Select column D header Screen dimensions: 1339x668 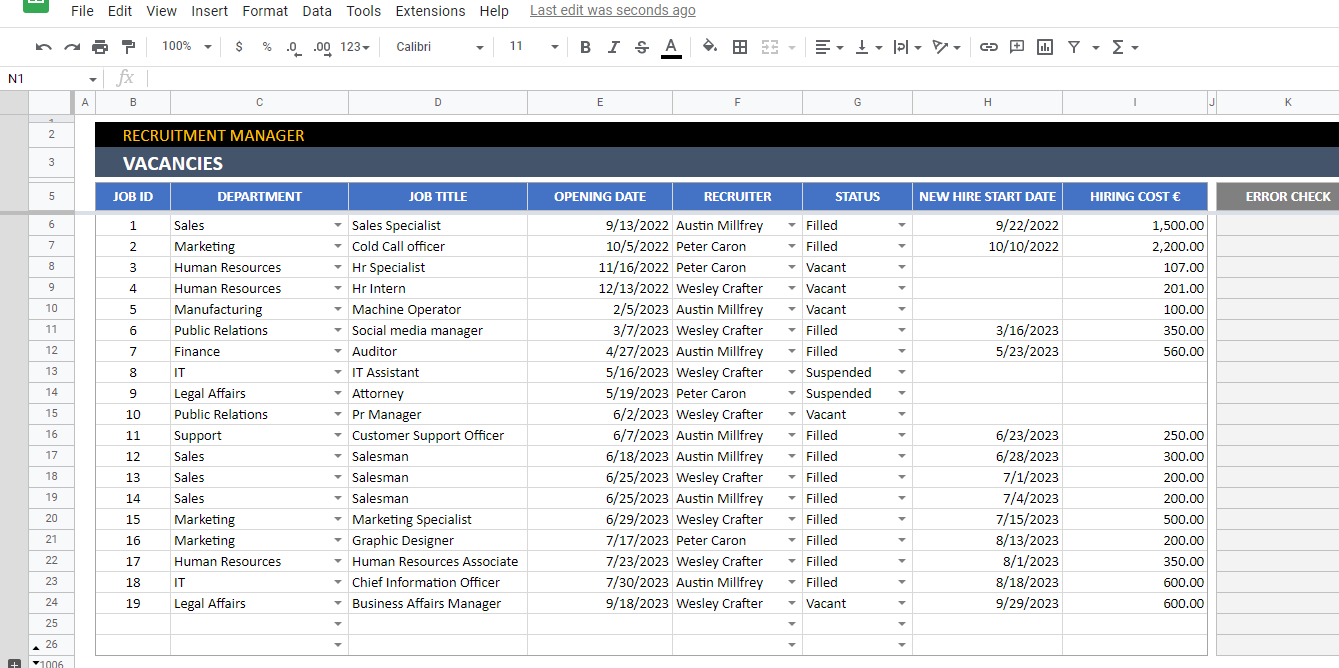tap(438, 102)
